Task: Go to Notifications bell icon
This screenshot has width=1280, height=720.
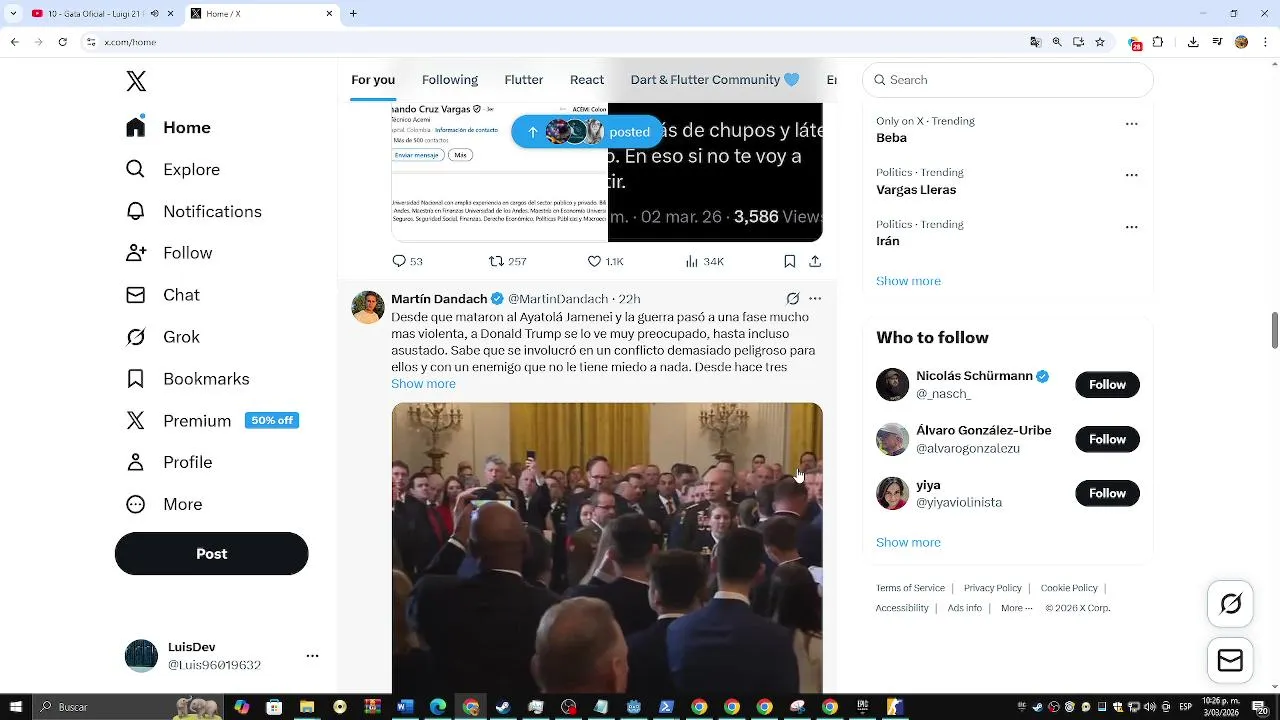Action: [136, 211]
